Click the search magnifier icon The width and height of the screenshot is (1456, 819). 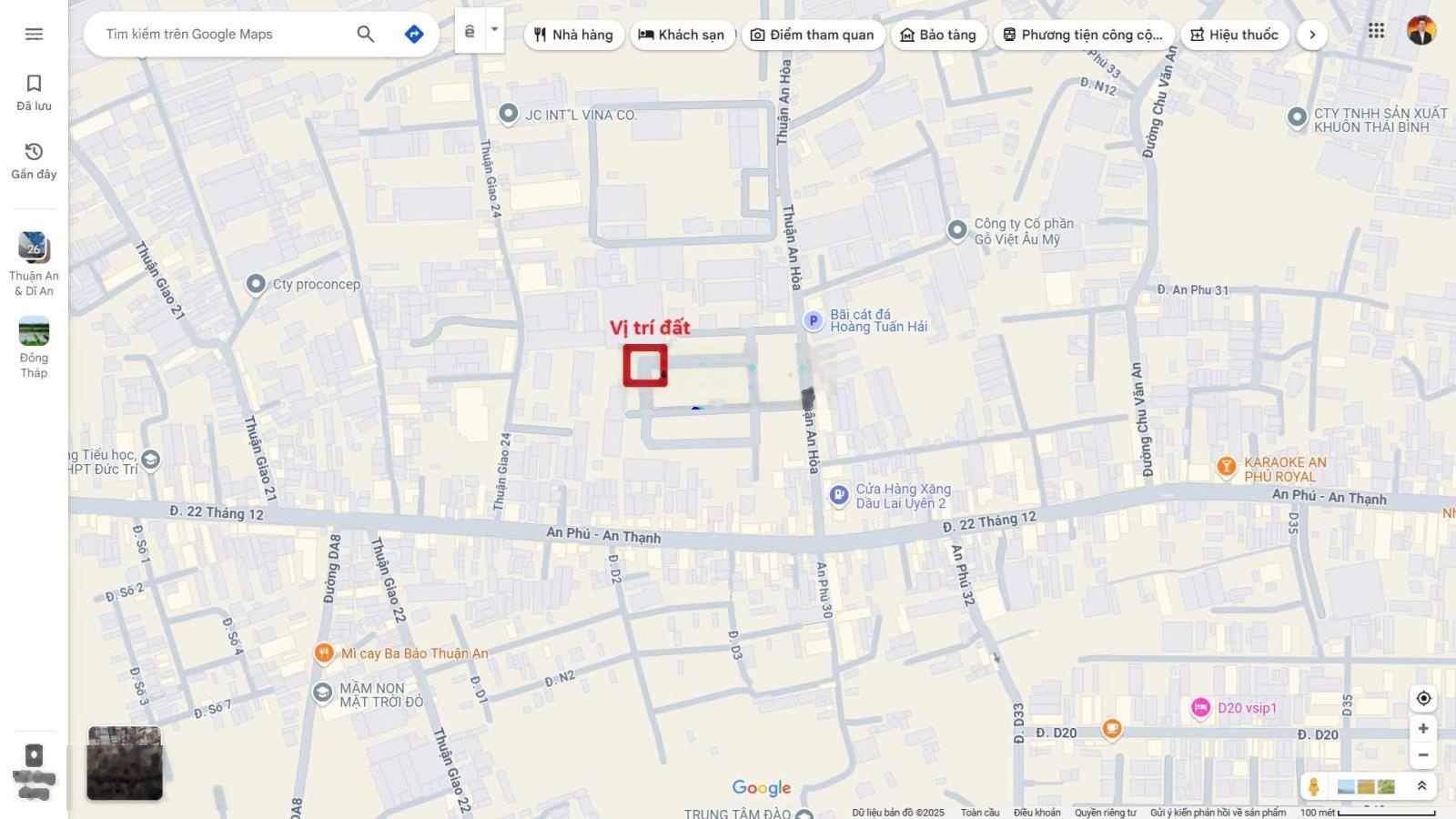pyautogui.click(x=365, y=34)
